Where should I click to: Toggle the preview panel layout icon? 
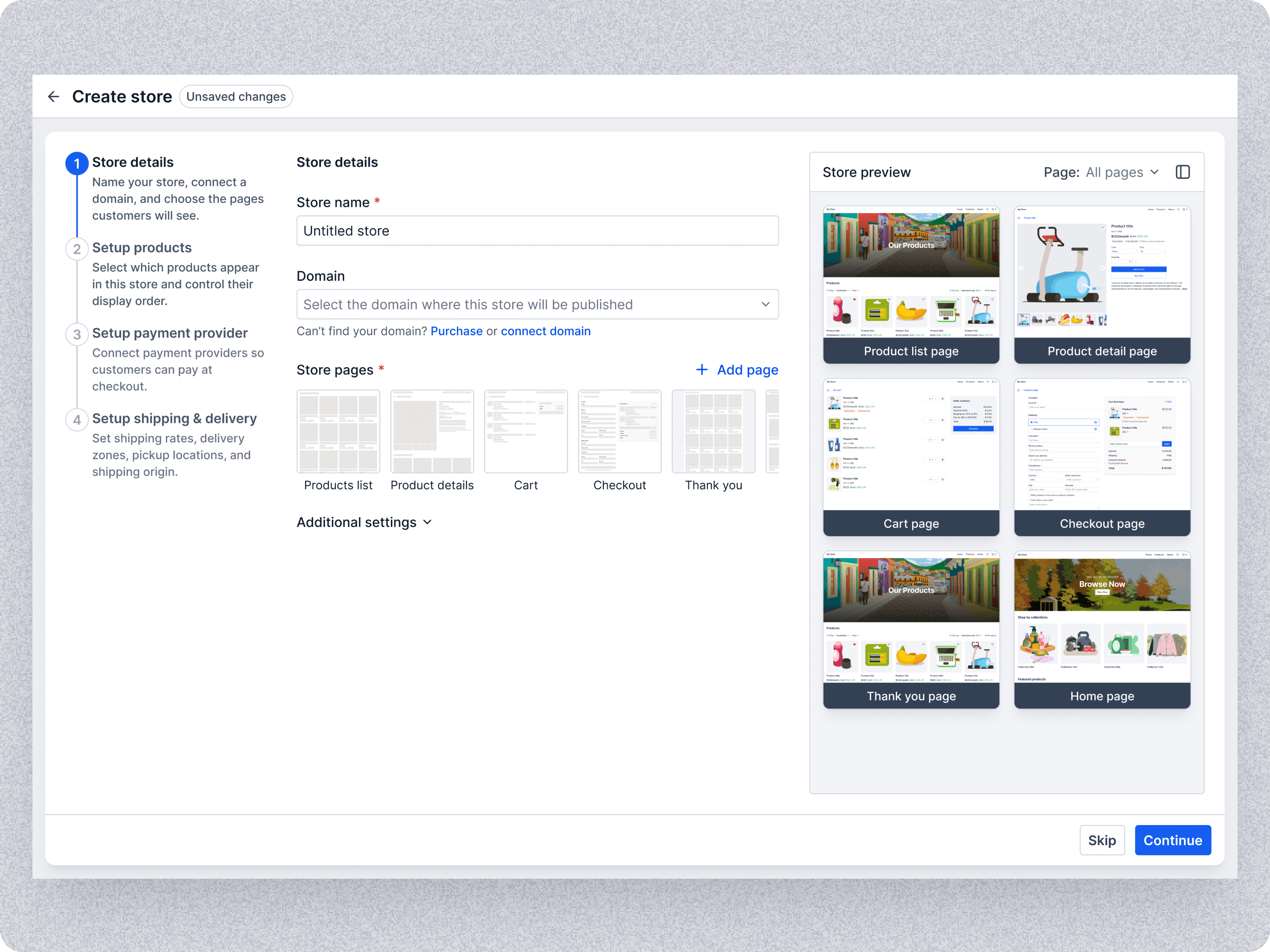(1182, 172)
